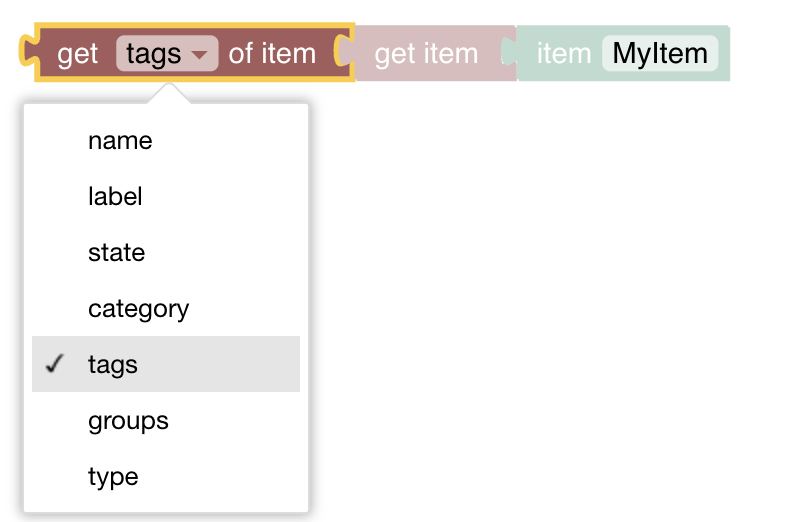Select category in the dropdown menu
The width and height of the screenshot is (796, 522).
[x=138, y=309]
